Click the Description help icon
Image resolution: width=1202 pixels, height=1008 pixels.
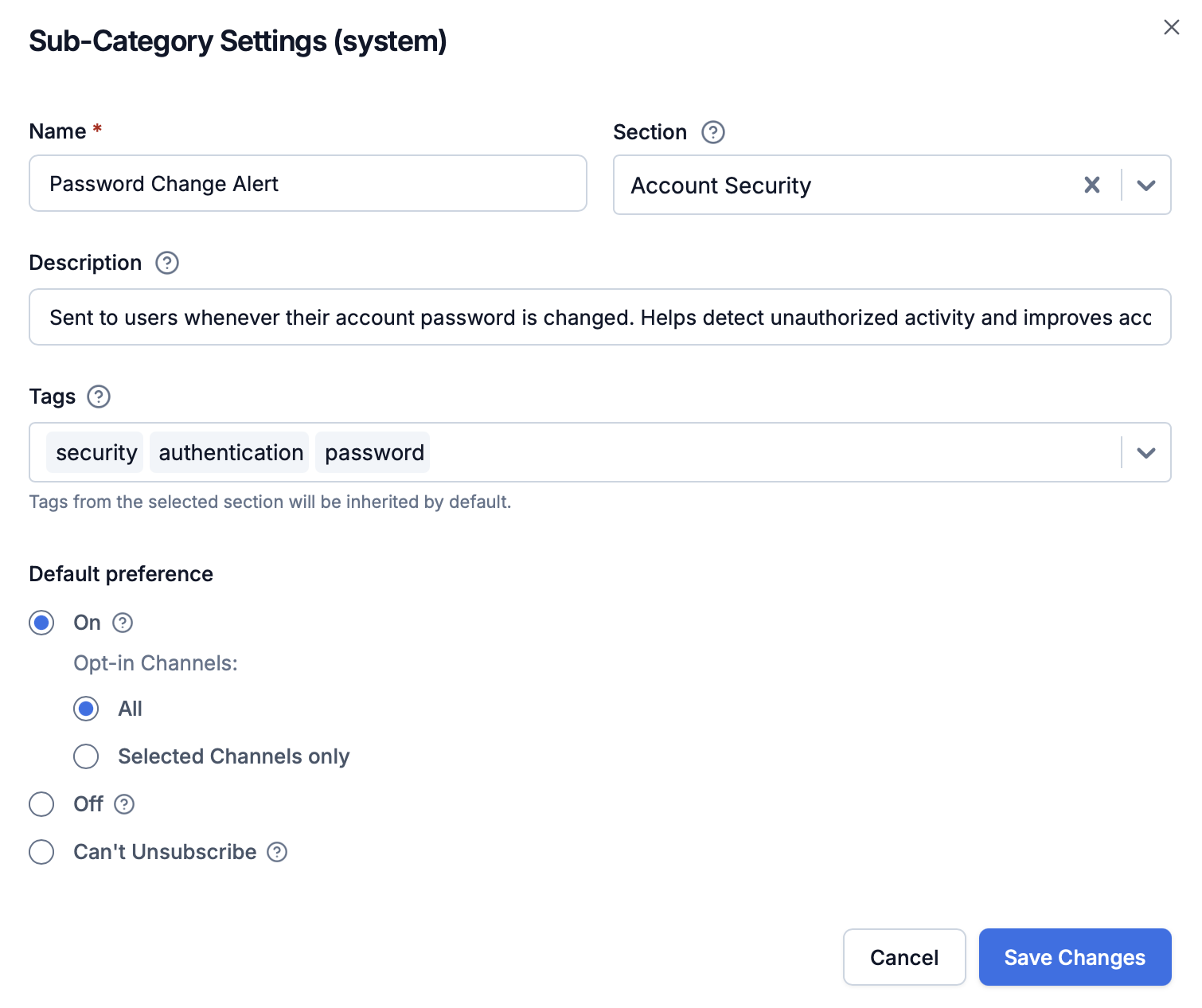[167, 264]
